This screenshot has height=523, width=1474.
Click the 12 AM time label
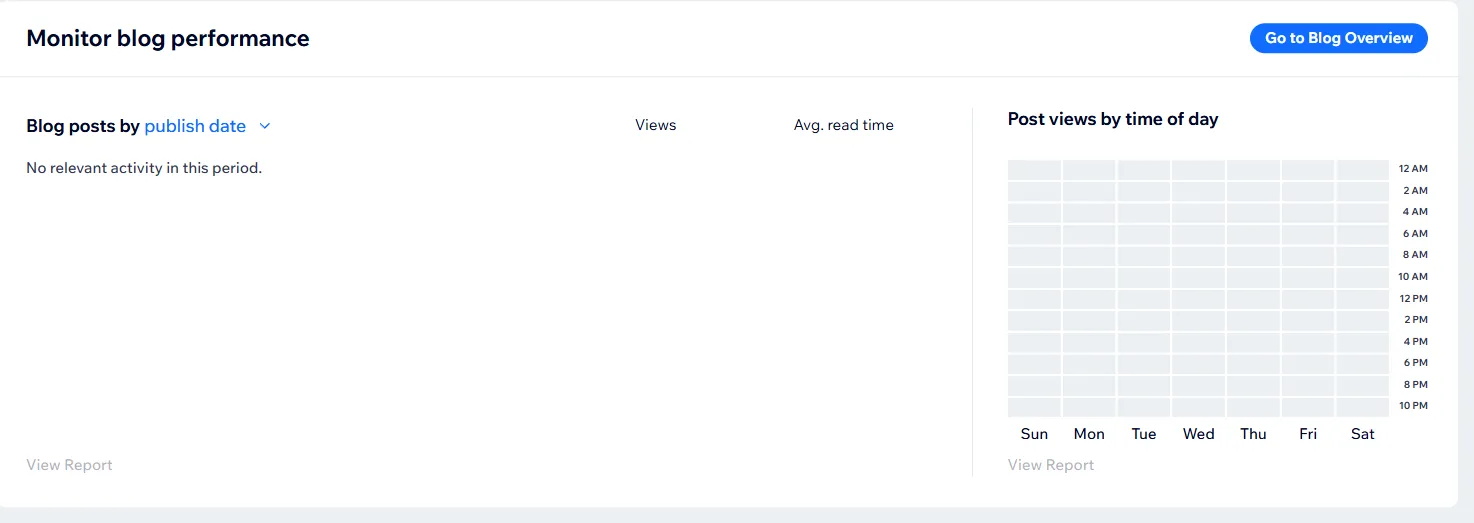[x=1413, y=169]
